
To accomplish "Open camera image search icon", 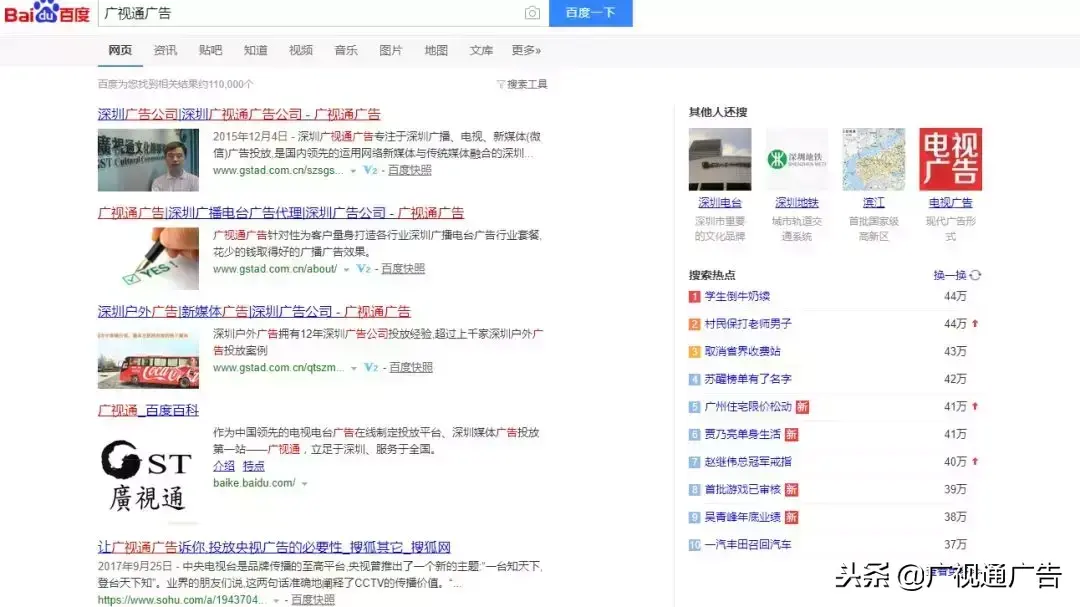I will coord(532,13).
